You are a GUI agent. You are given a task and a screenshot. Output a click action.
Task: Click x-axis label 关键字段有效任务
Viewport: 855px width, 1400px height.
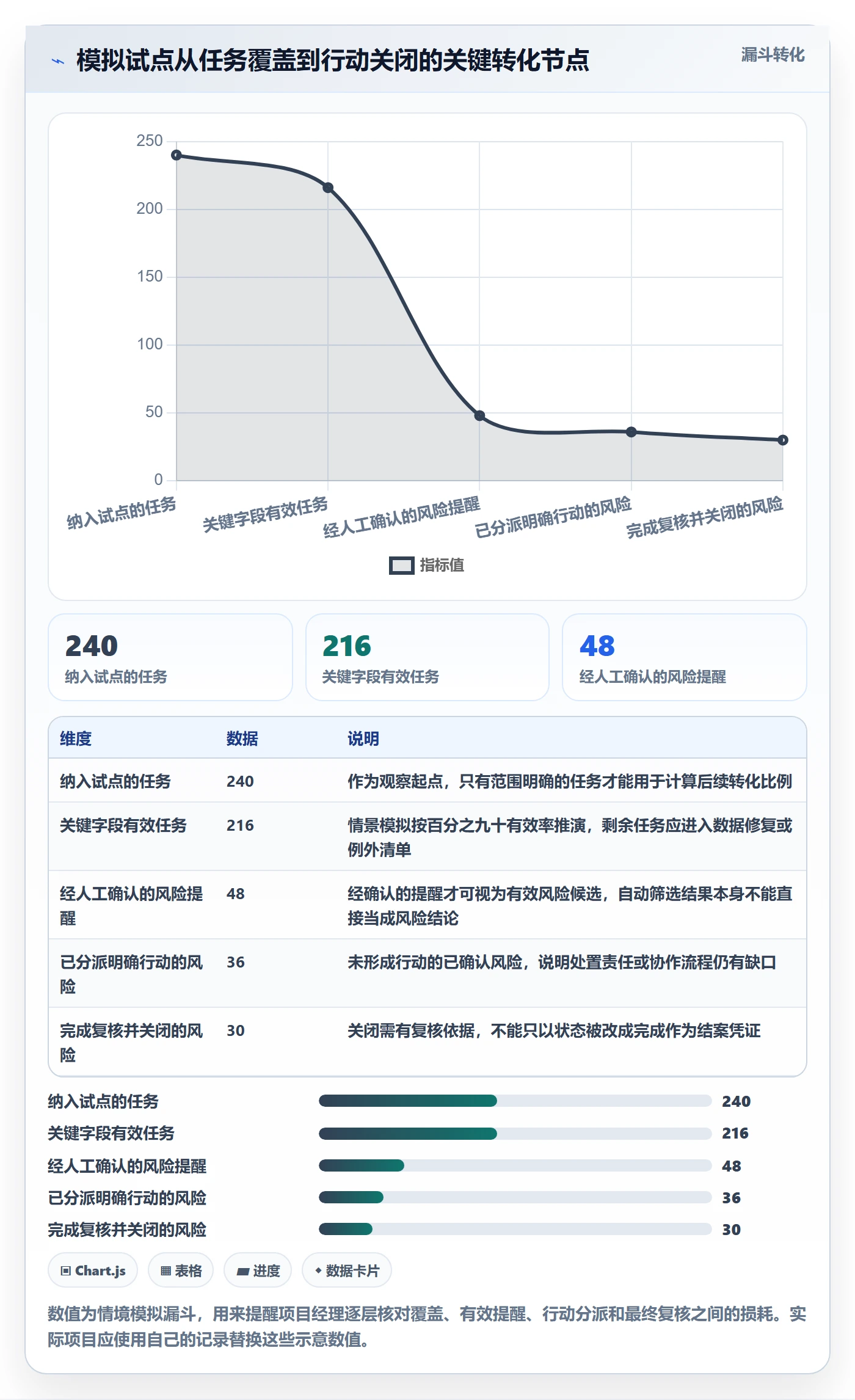tap(265, 515)
